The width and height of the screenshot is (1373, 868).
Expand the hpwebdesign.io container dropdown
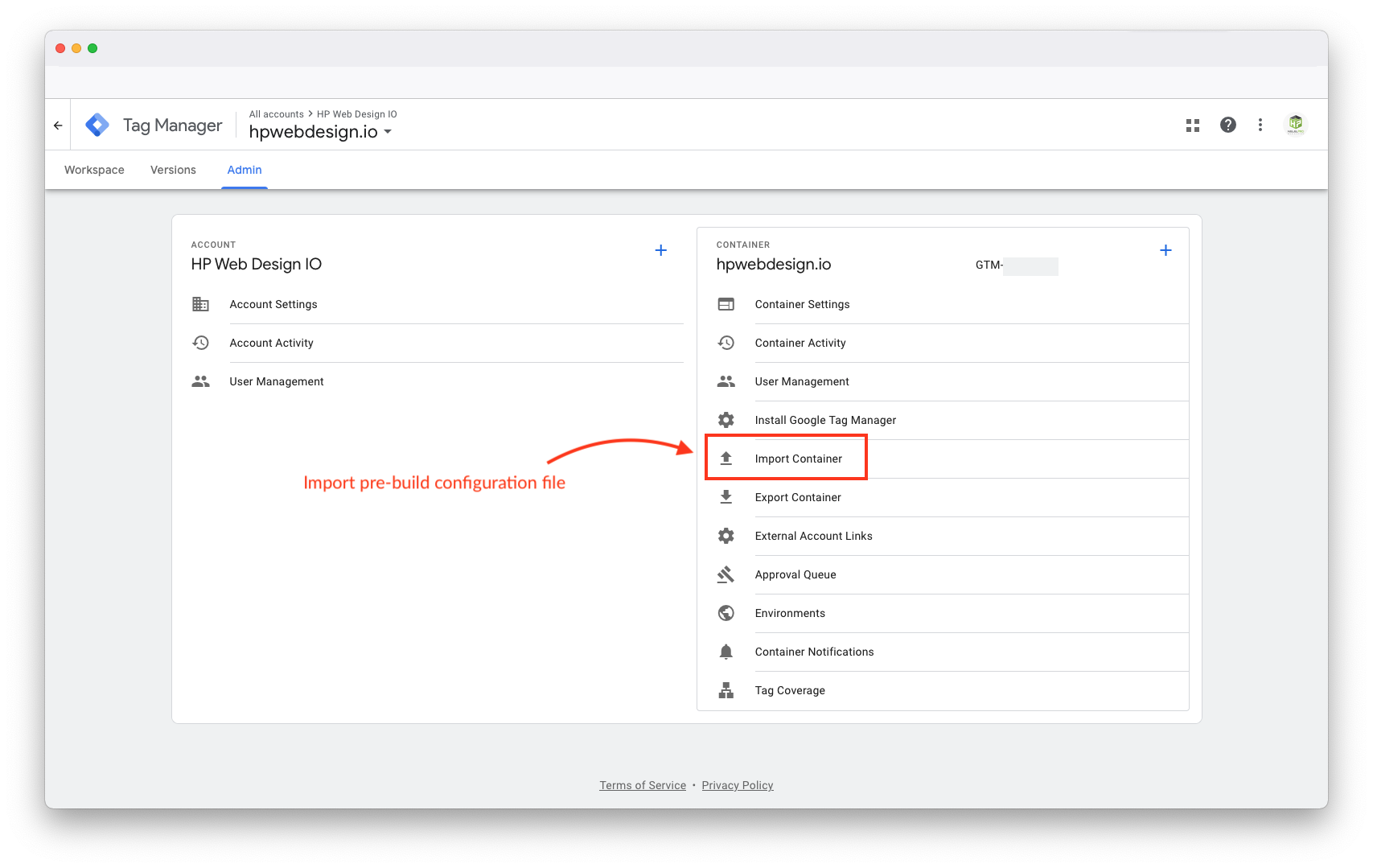[x=388, y=132]
